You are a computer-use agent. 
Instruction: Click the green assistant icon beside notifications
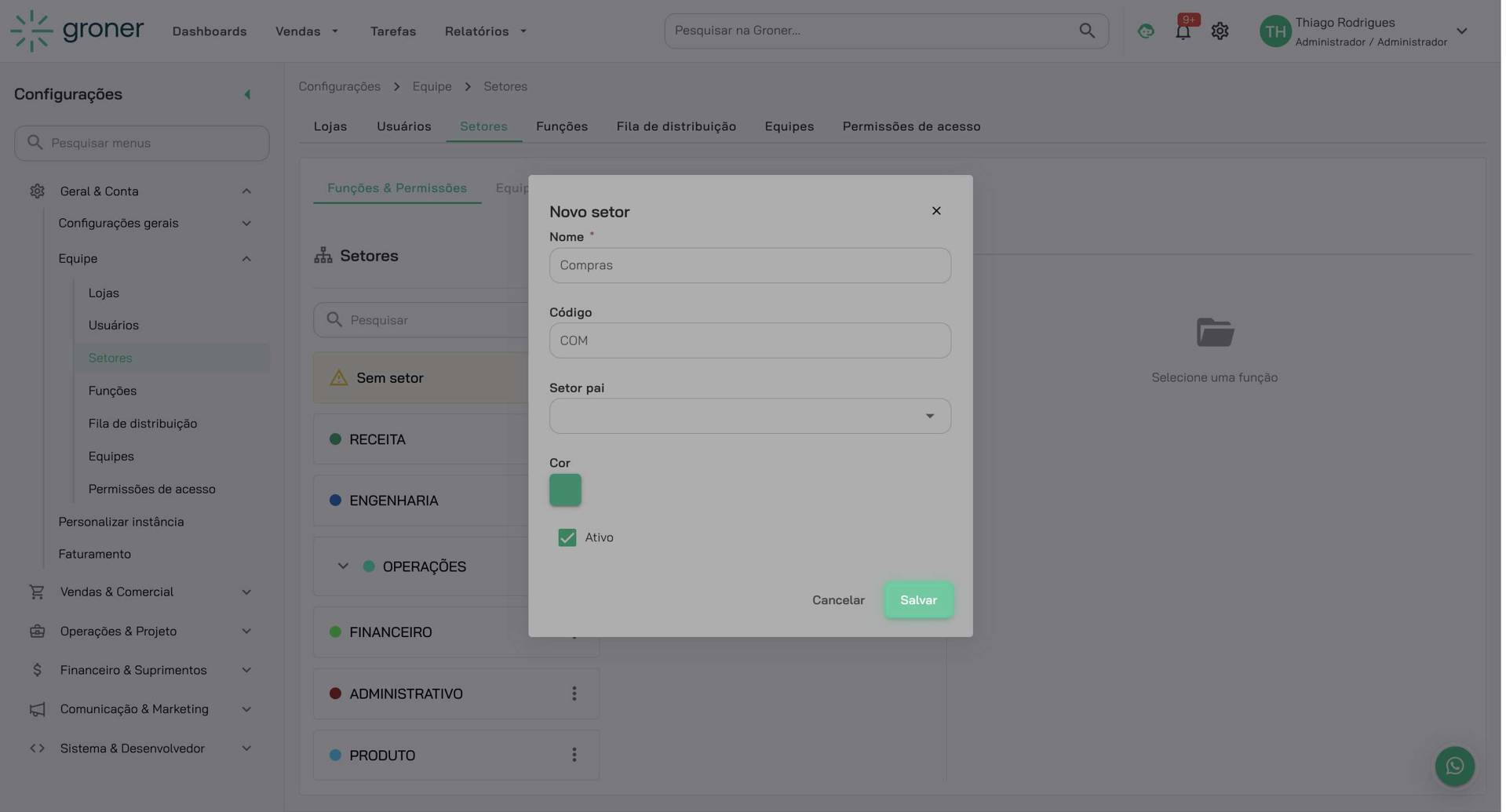(1145, 31)
